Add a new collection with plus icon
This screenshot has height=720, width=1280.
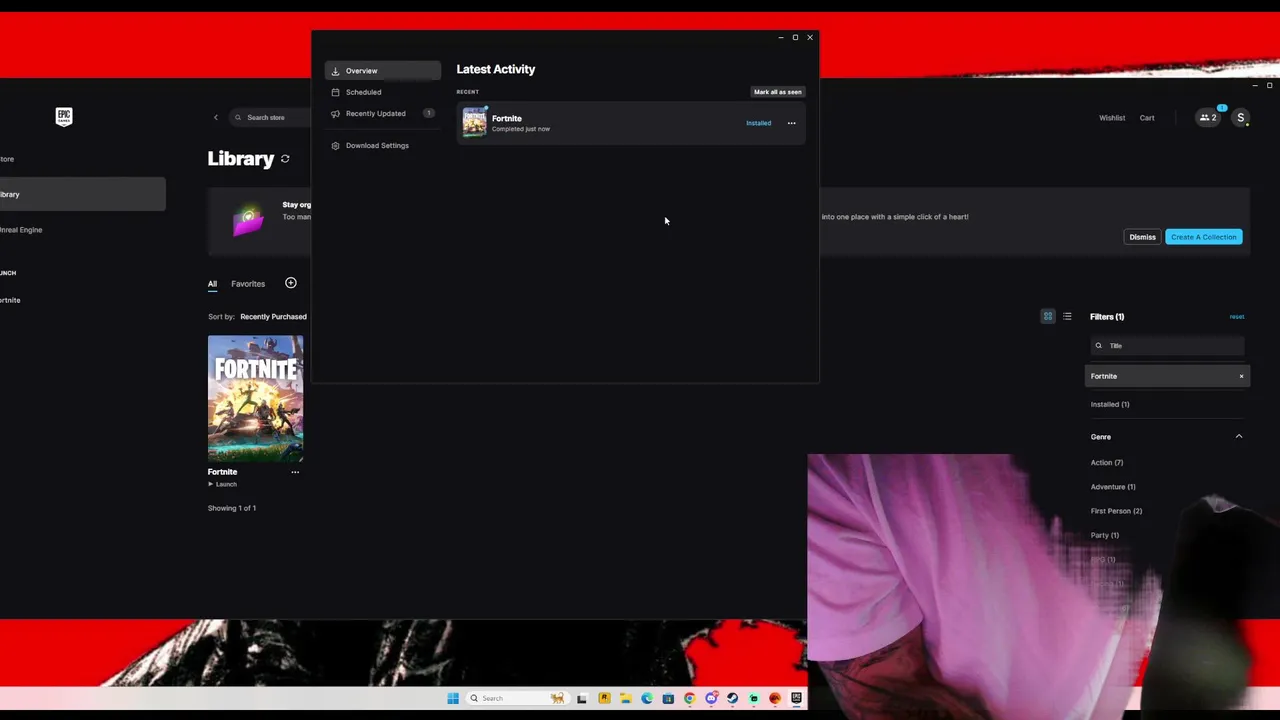[291, 283]
